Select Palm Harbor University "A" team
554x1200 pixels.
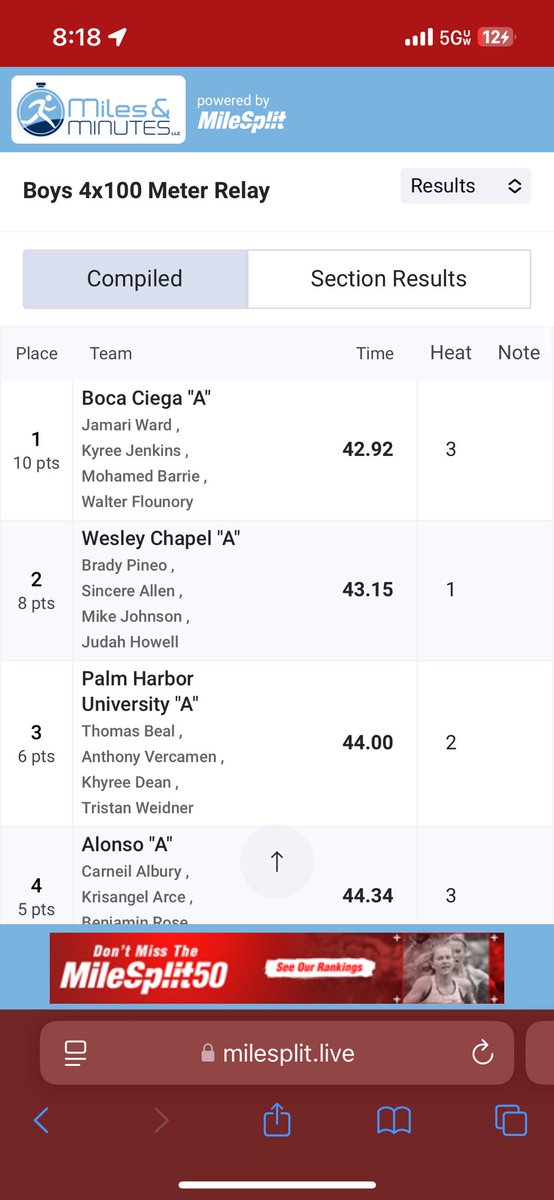pyautogui.click(x=140, y=691)
